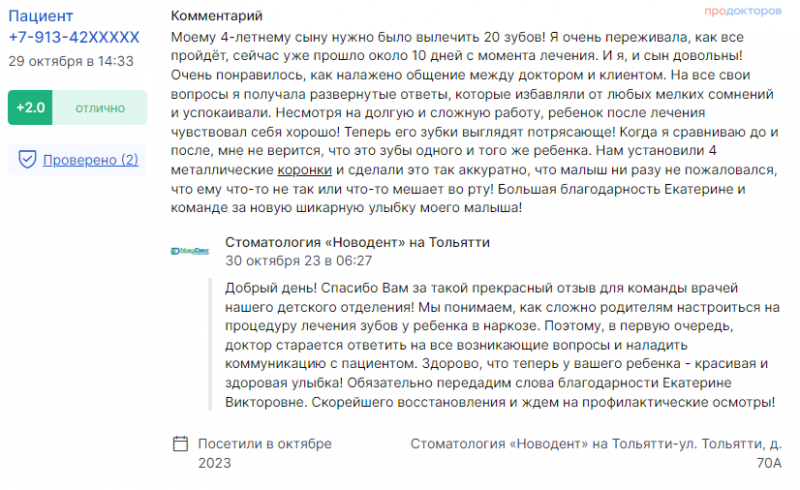Click the calendar icon near visit date
800x490 pixels.
click(x=180, y=444)
